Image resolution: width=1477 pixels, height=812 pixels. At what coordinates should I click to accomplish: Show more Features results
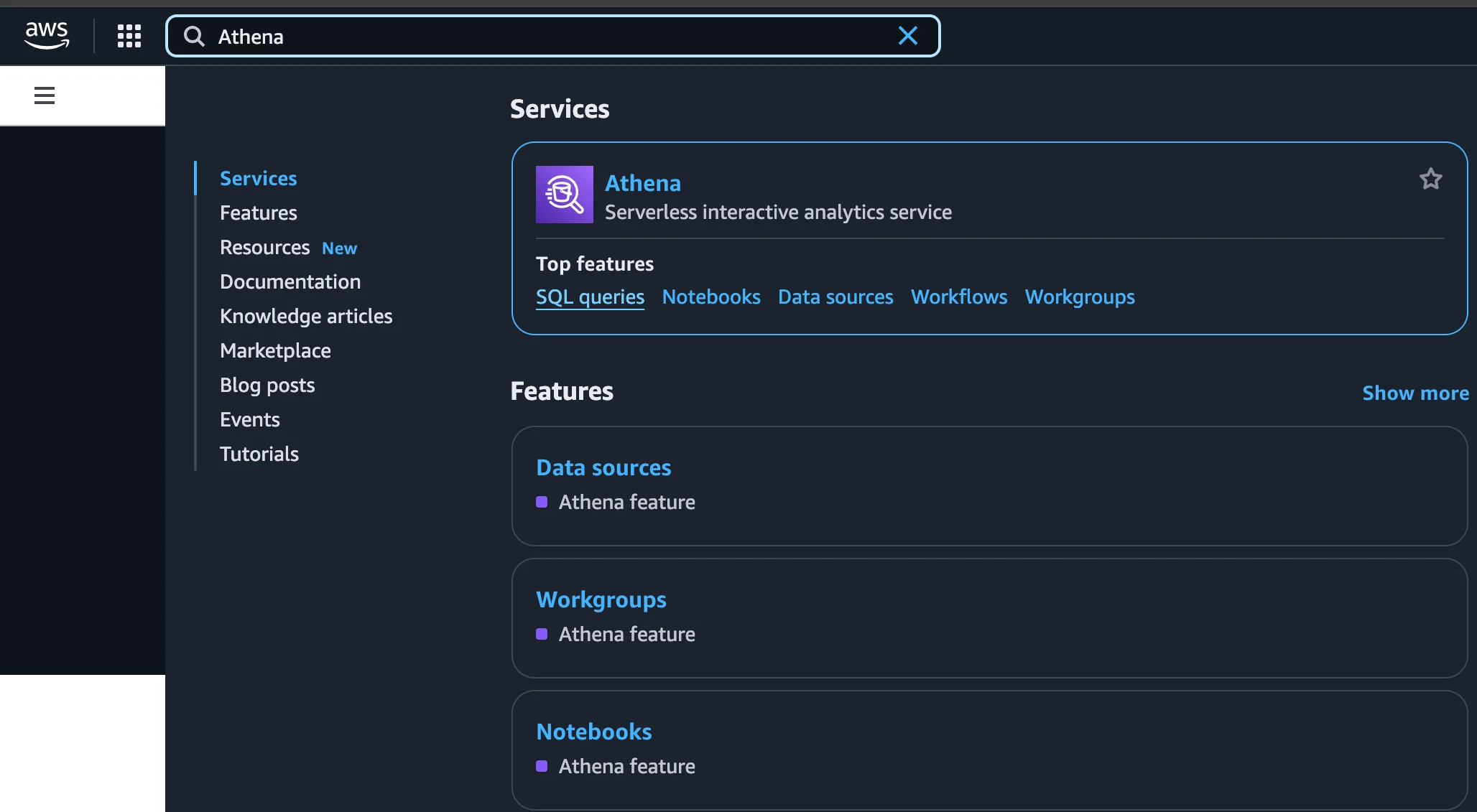coord(1415,393)
